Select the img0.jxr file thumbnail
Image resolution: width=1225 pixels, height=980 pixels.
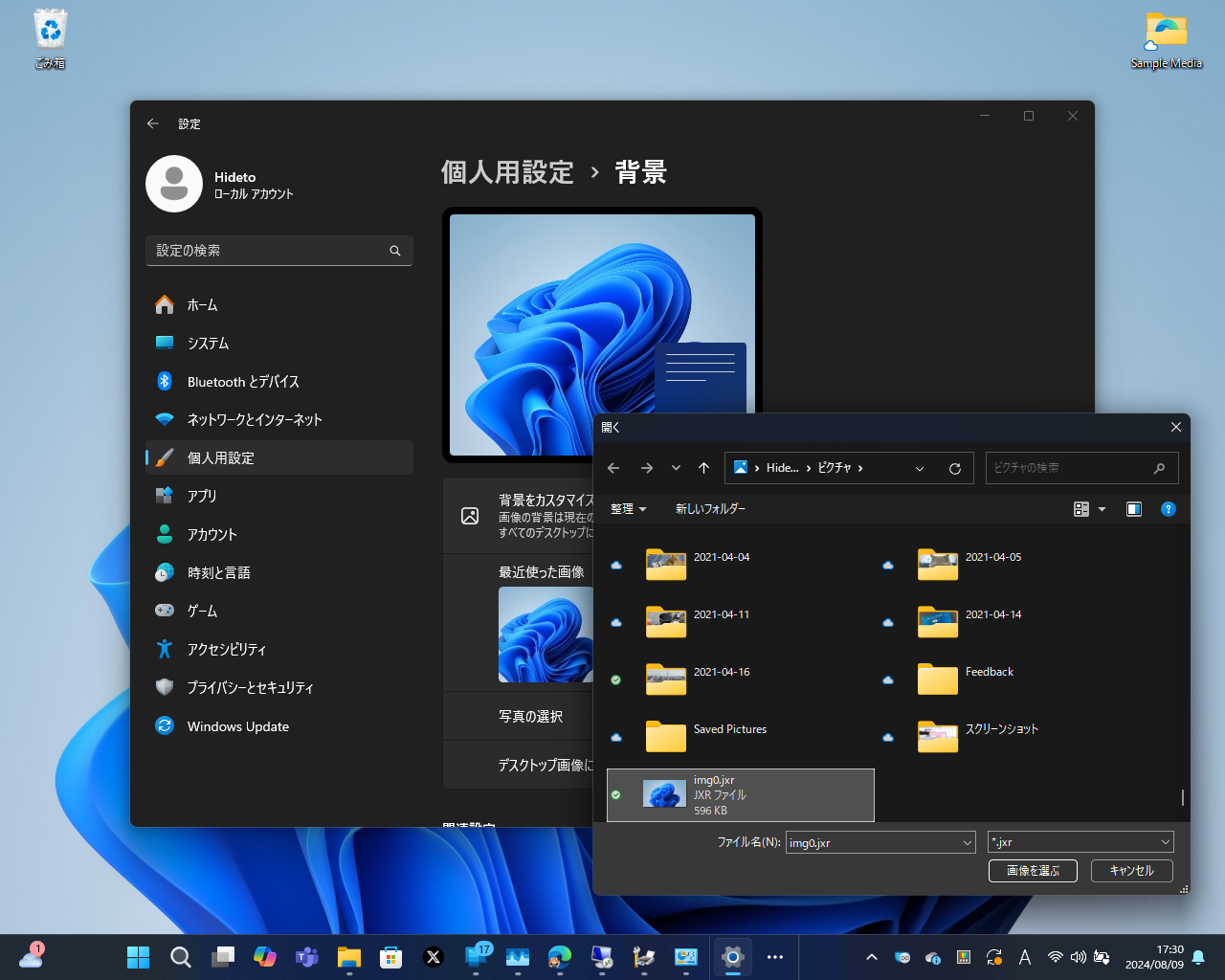click(x=665, y=794)
